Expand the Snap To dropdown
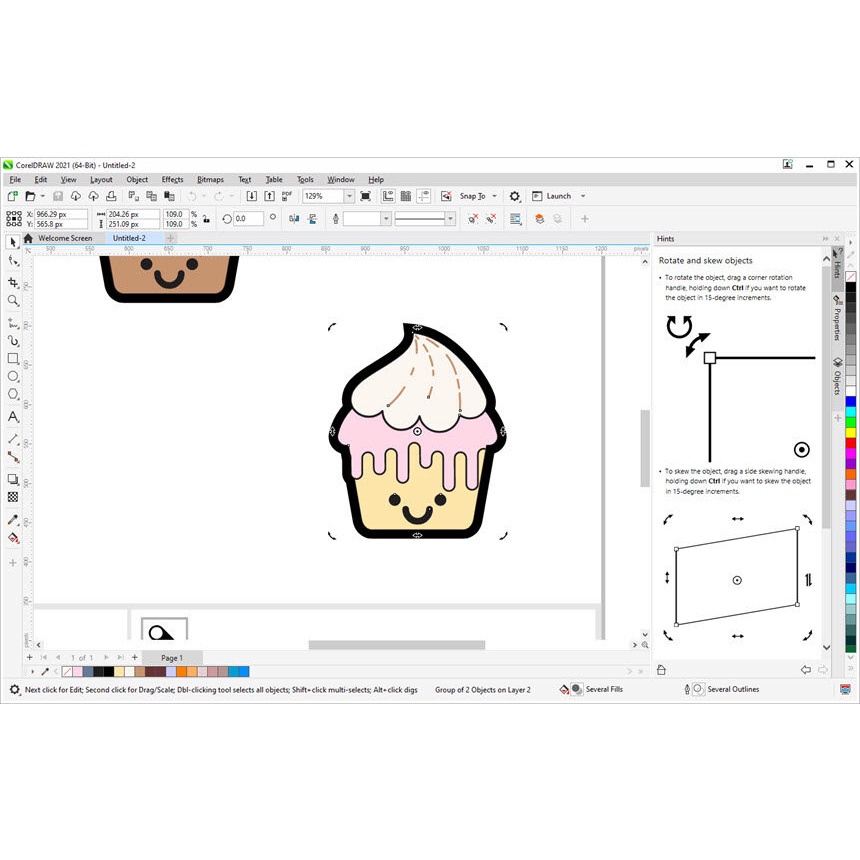This screenshot has width=860, height=860. 494,196
